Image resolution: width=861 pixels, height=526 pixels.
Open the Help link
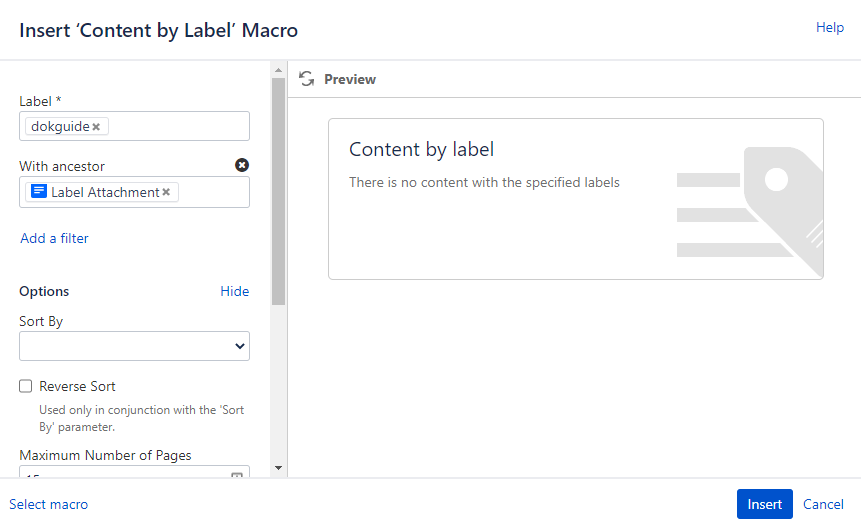pyautogui.click(x=830, y=28)
